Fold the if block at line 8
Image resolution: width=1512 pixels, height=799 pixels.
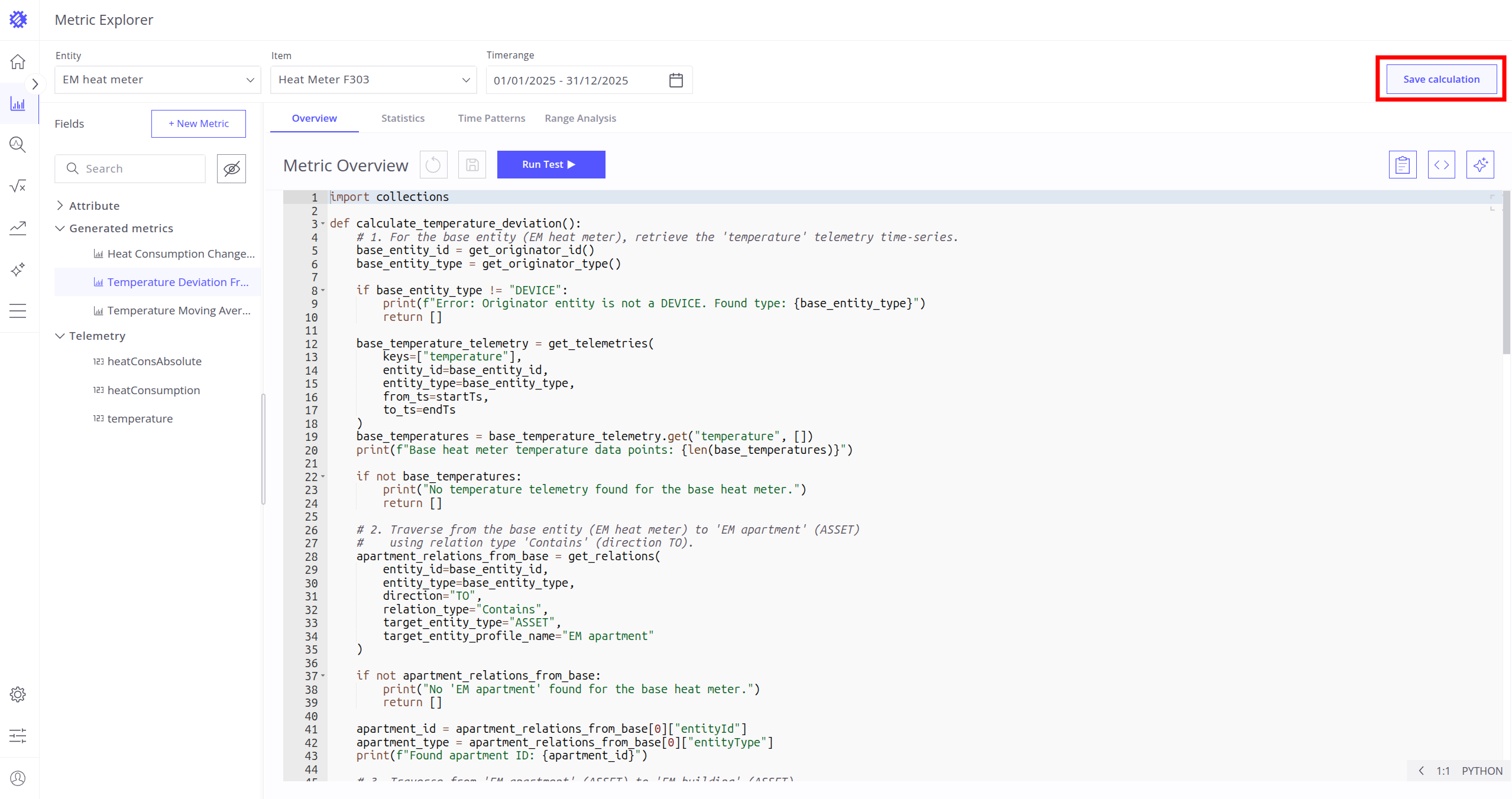[323, 290]
